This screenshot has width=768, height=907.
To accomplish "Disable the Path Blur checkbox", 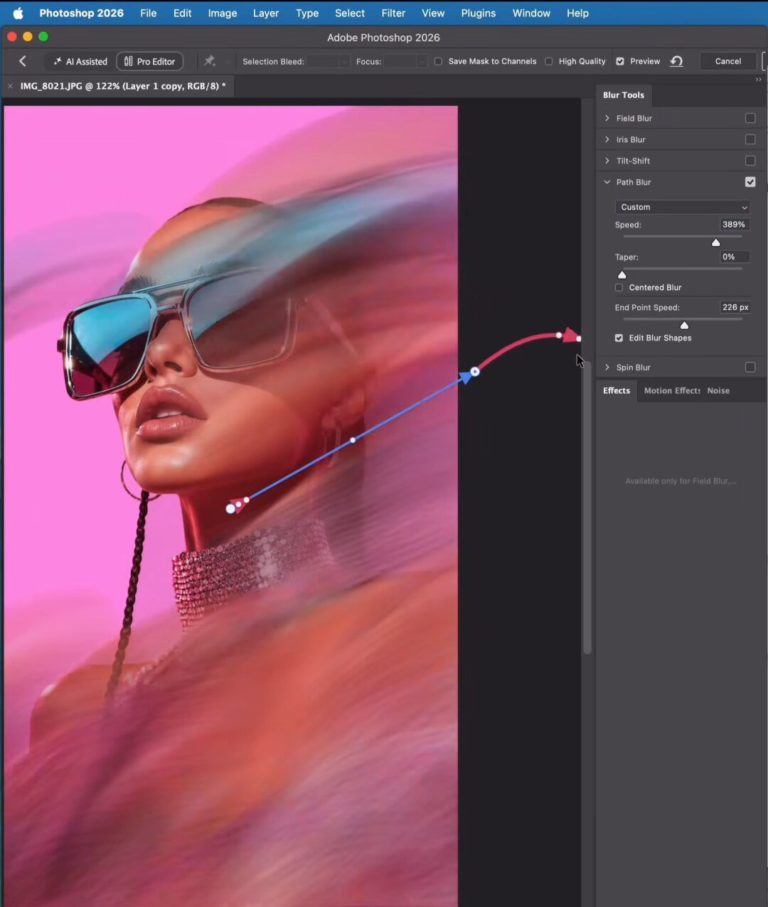I will coord(750,182).
